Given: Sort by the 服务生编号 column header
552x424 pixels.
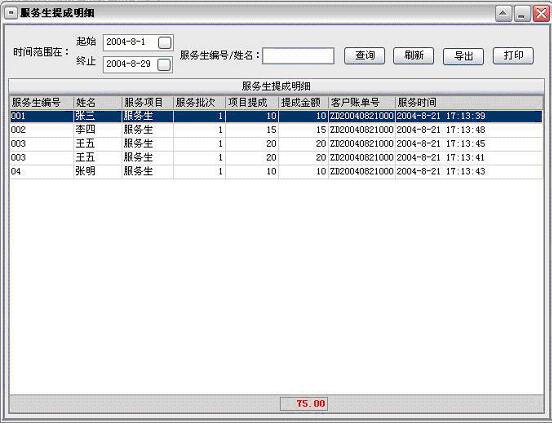Looking at the screenshot, I should tap(41, 102).
